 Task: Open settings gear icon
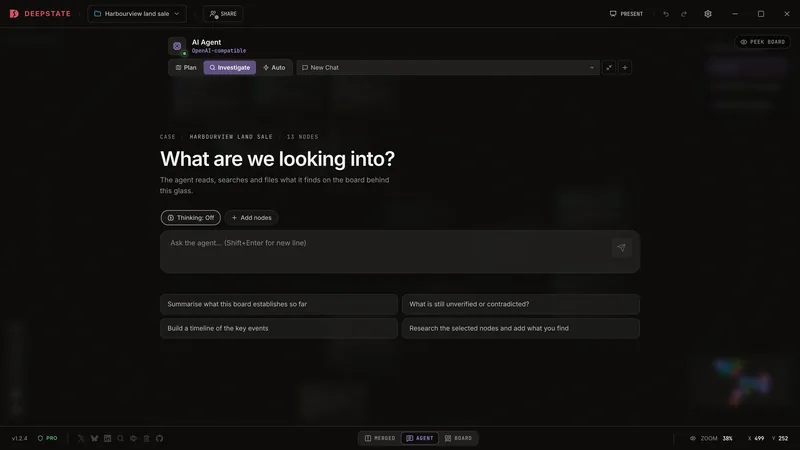[x=708, y=14]
